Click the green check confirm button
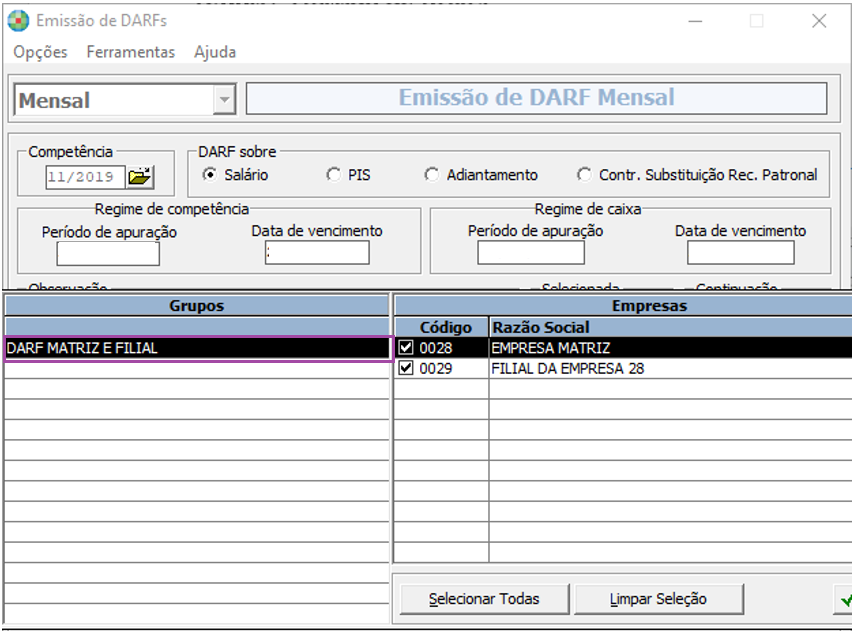The height and width of the screenshot is (631, 852). 844,599
